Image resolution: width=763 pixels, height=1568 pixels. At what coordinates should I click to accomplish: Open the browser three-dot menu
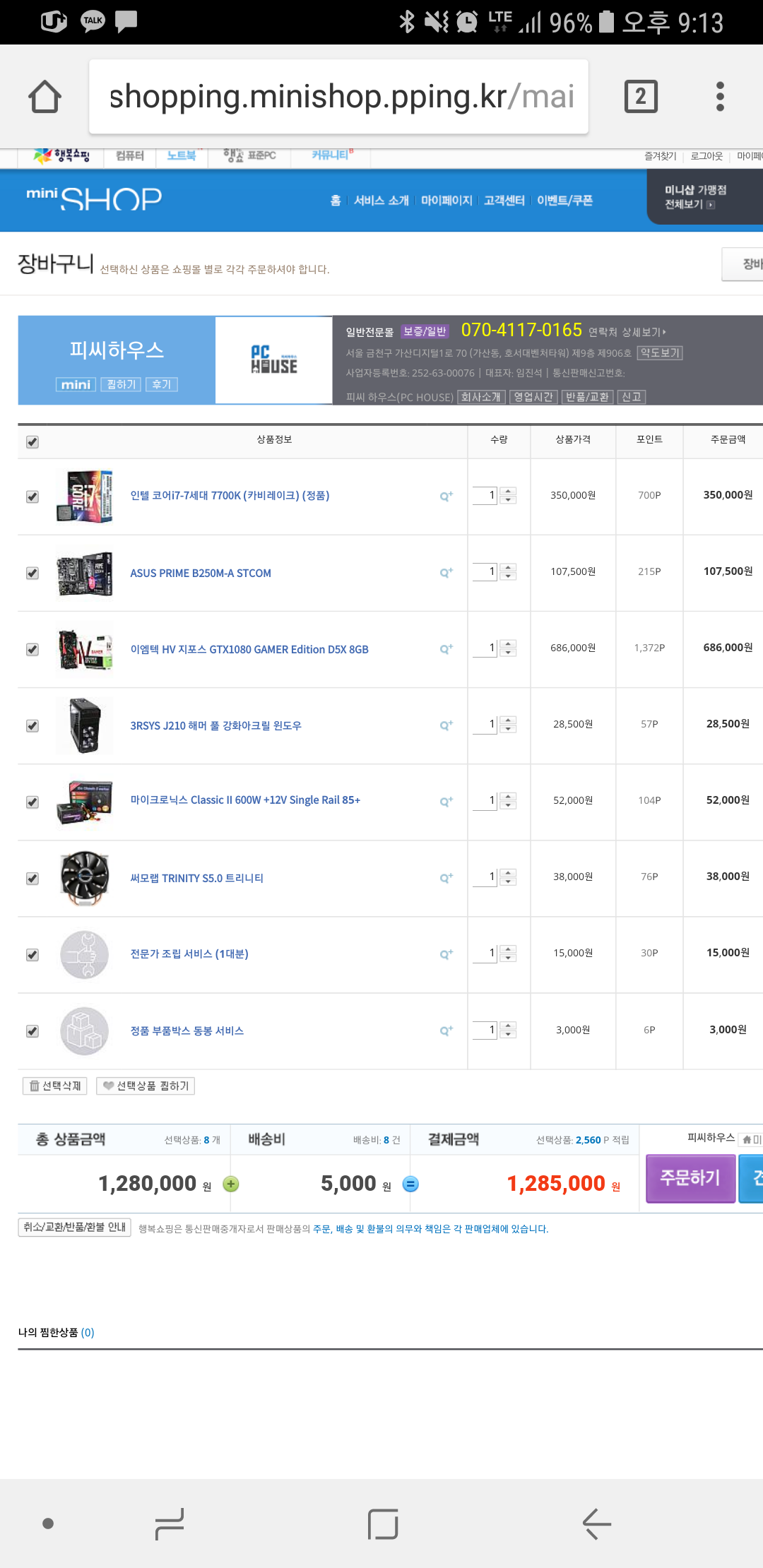point(720,97)
